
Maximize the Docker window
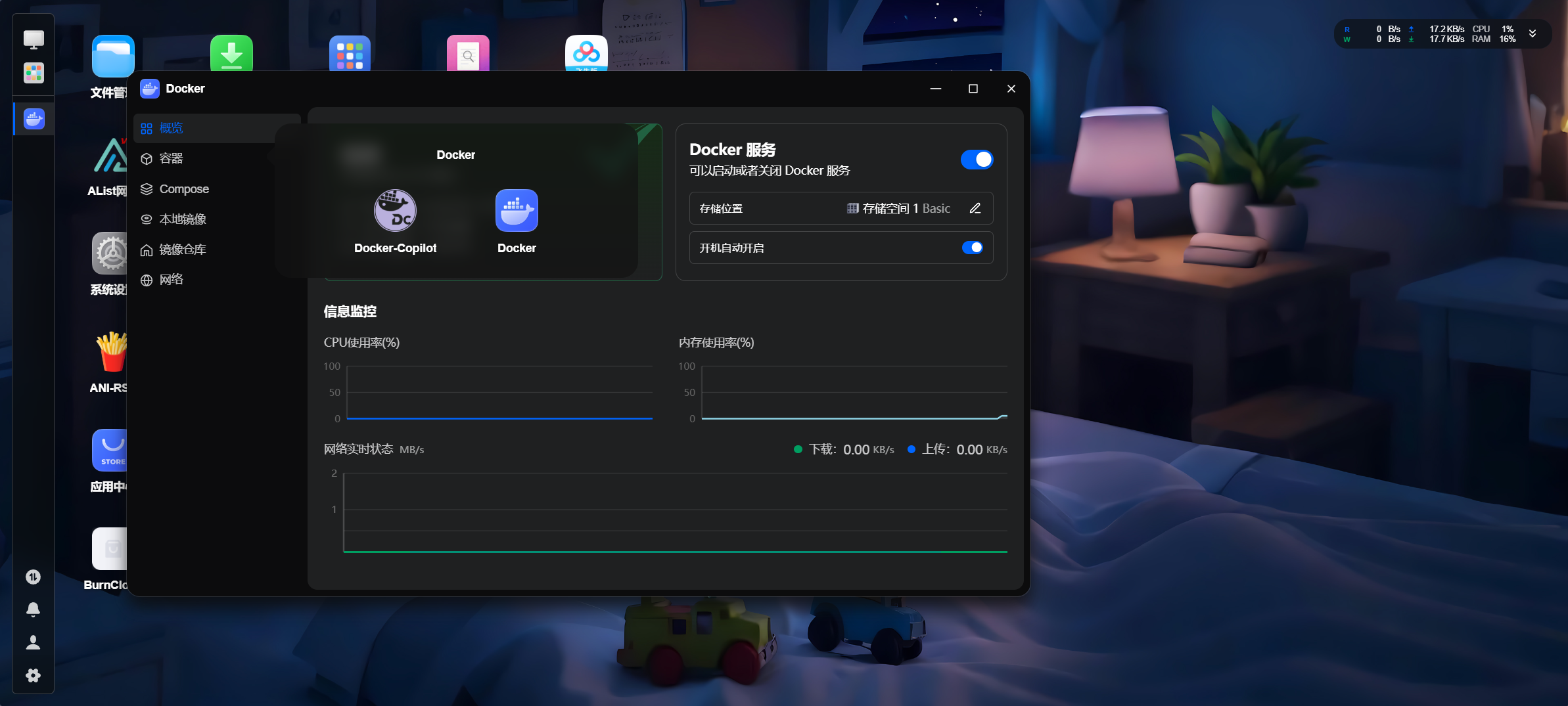973,89
